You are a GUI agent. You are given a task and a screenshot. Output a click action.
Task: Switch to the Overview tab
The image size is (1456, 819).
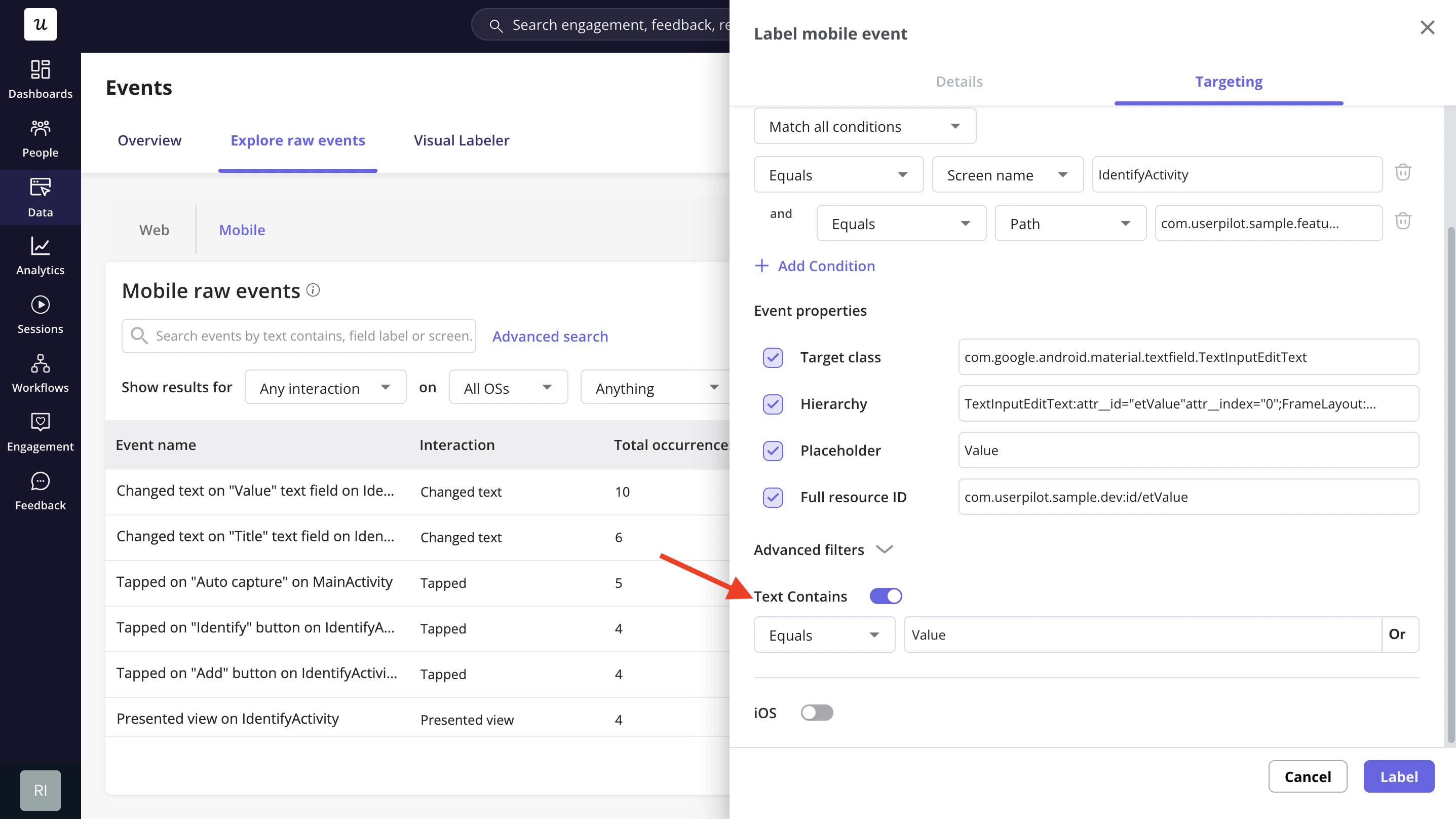tap(149, 140)
